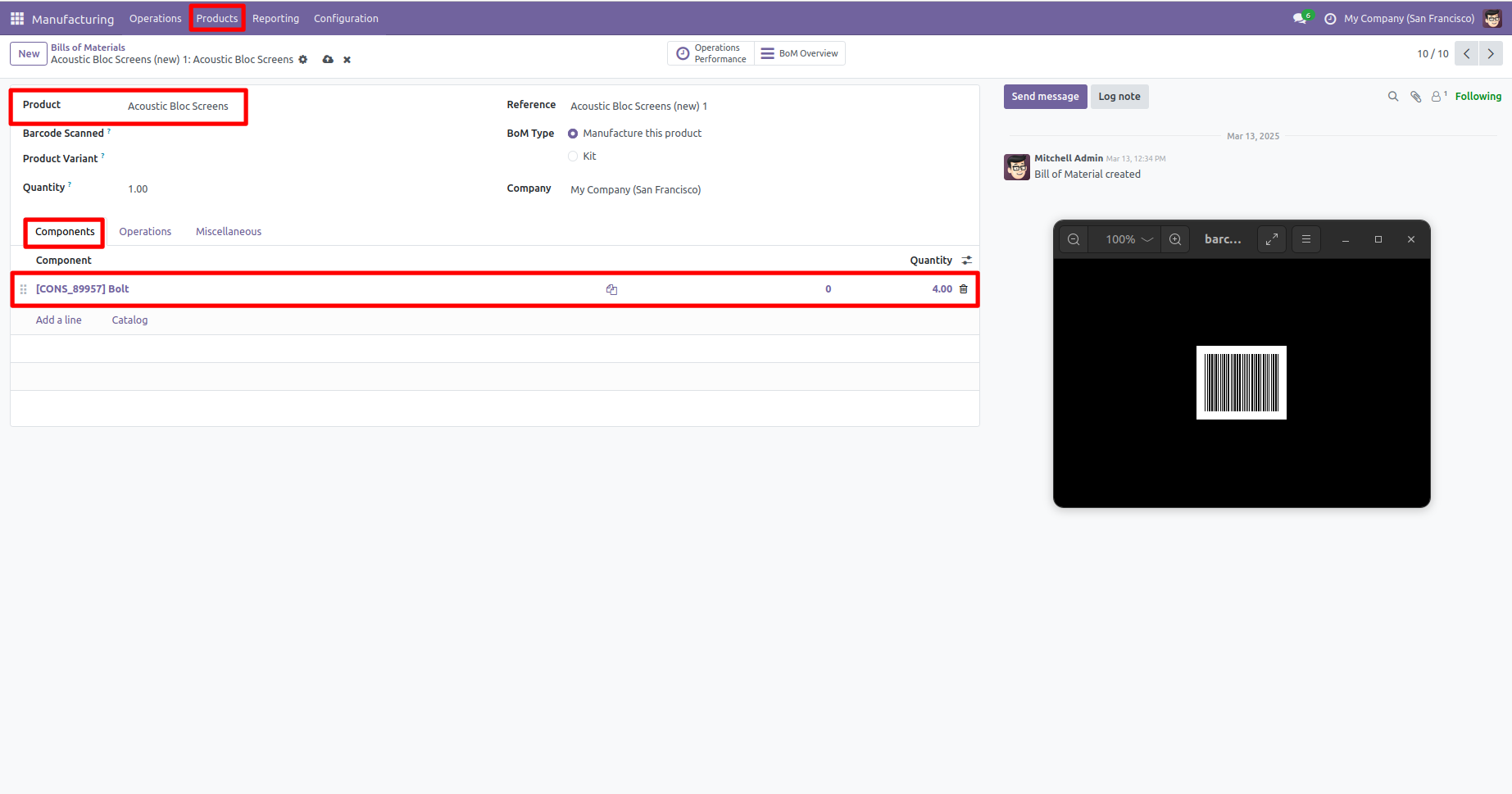Open Mitchell Admin user avatar menu
1512x794 pixels.
[x=1492, y=18]
